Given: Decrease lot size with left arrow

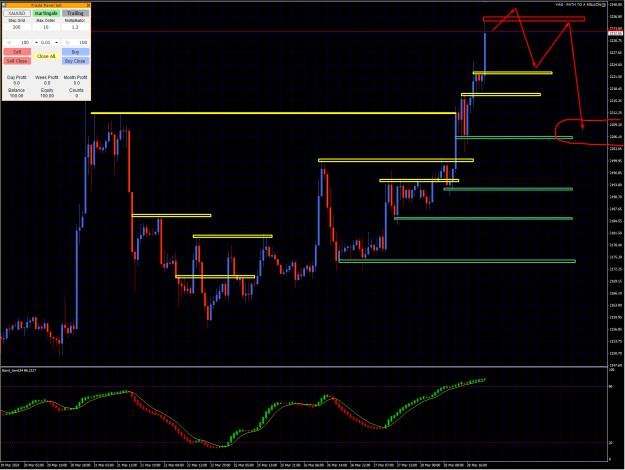Looking at the screenshot, I should pyautogui.click(x=36, y=42).
